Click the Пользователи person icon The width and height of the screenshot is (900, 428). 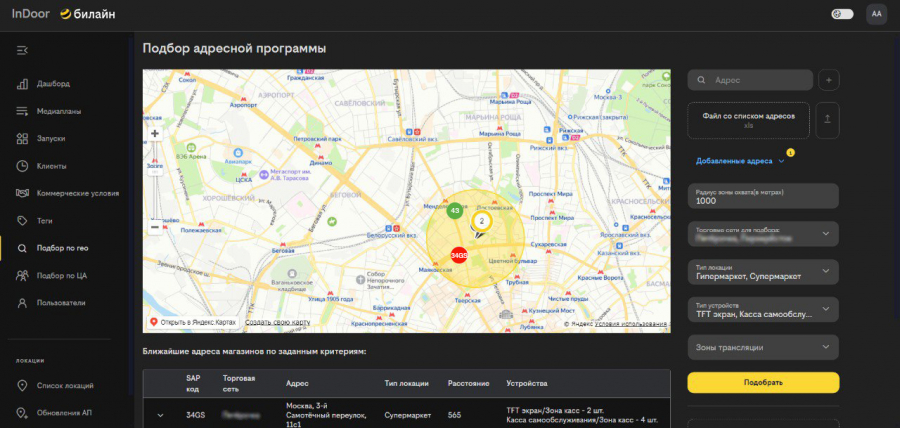pyautogui.click(x=23, y=302)
